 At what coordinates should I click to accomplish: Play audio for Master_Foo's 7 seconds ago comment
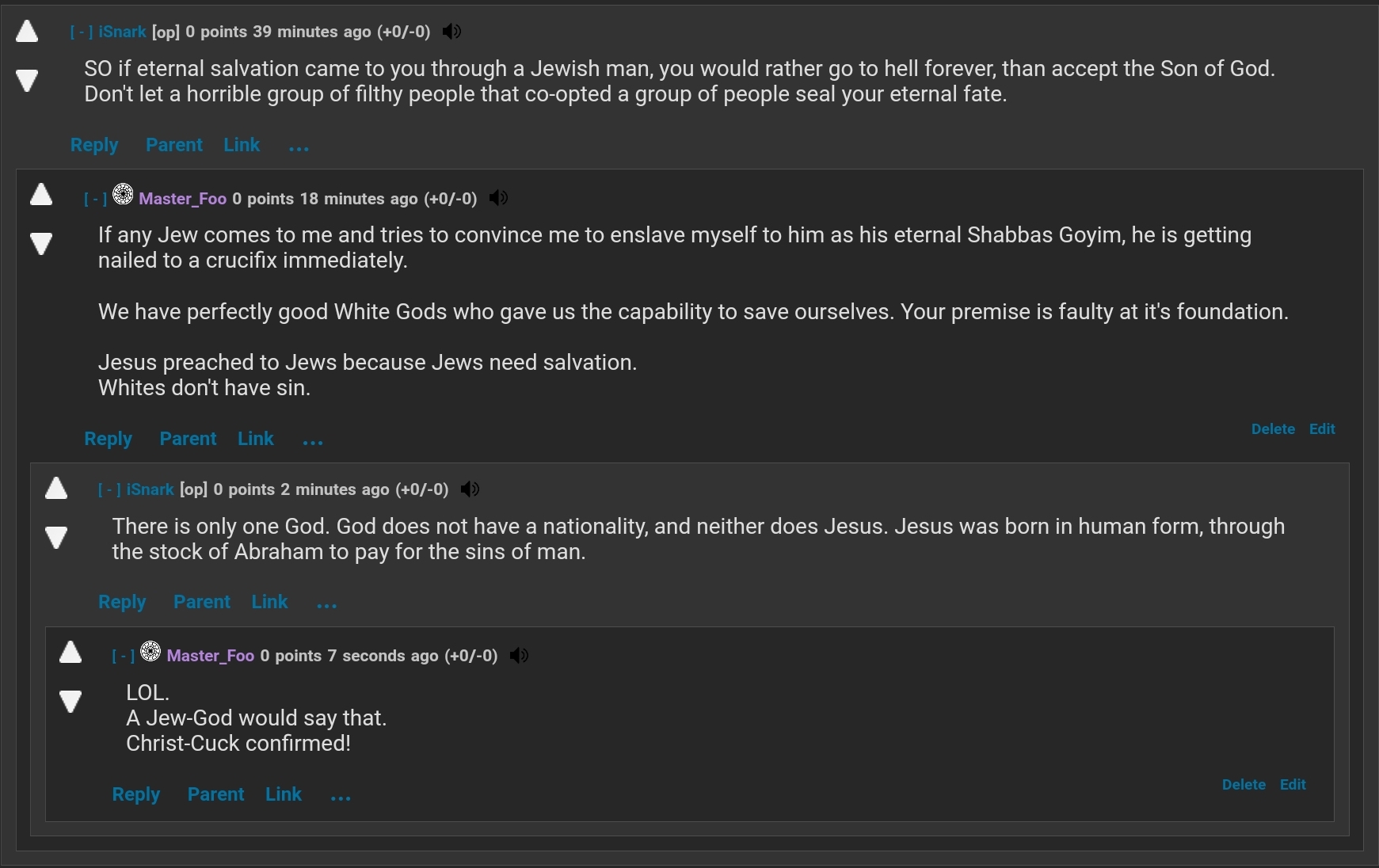coord(519,656)
